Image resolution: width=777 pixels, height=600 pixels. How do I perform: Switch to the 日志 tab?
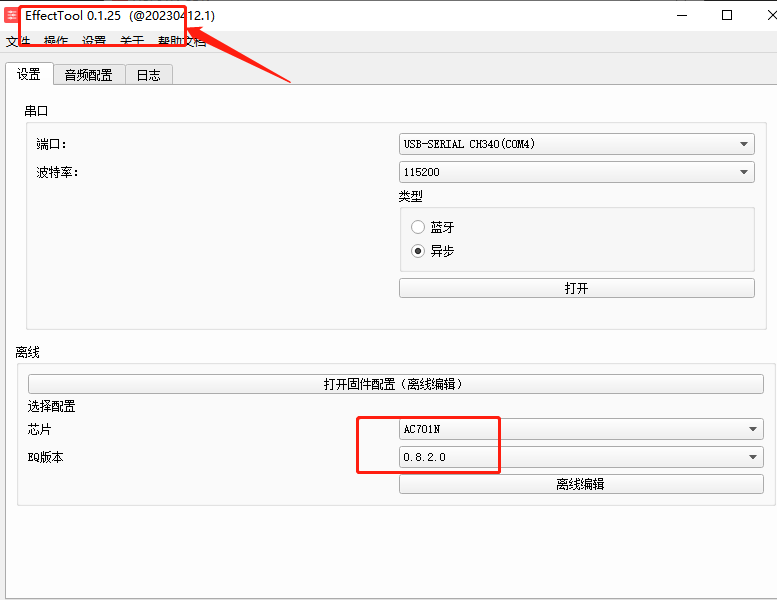(x=149, y=75)
